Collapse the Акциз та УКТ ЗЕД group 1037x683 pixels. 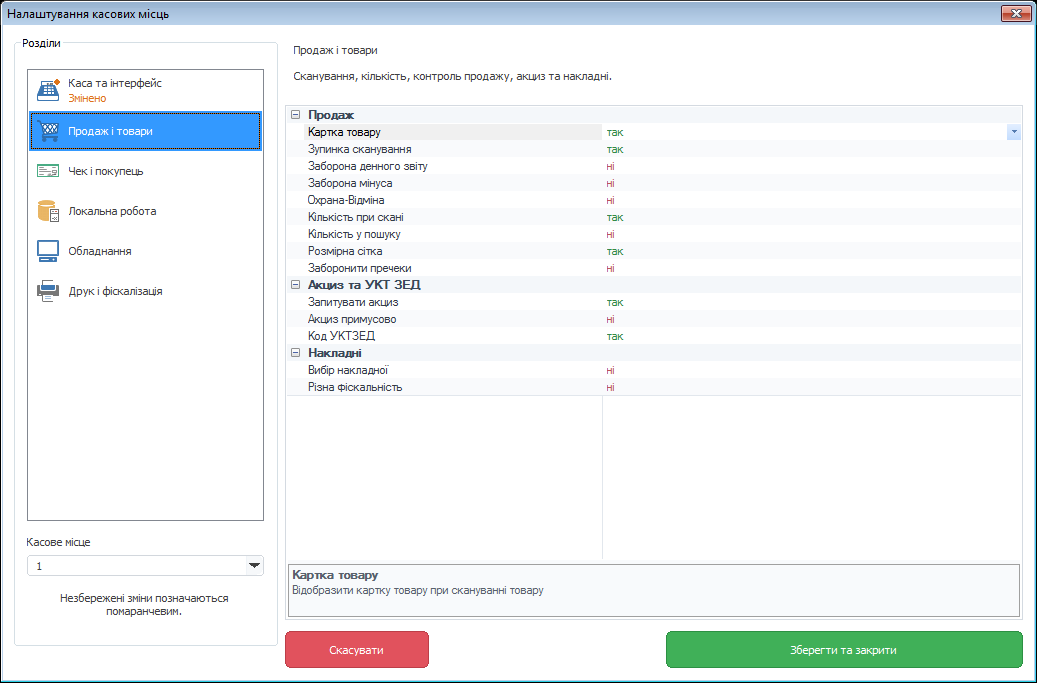296,285
